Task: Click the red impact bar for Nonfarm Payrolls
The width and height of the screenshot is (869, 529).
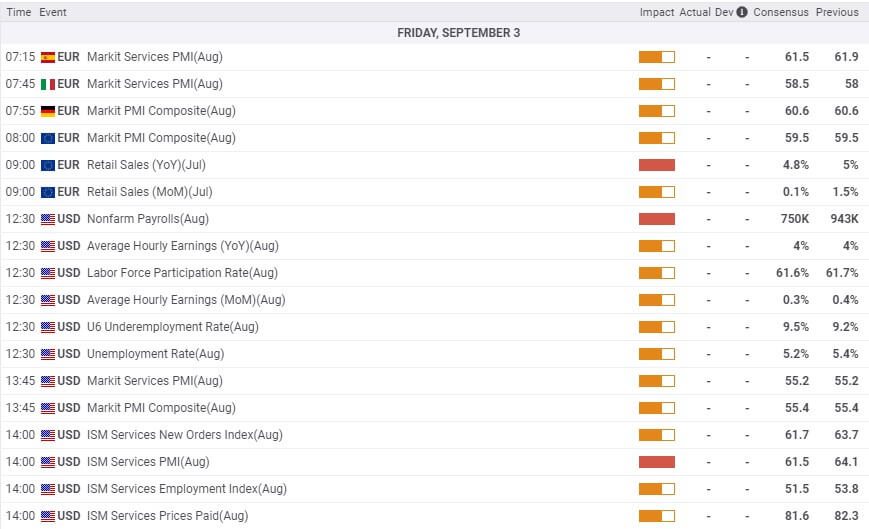Action: [x=656, y=219]
